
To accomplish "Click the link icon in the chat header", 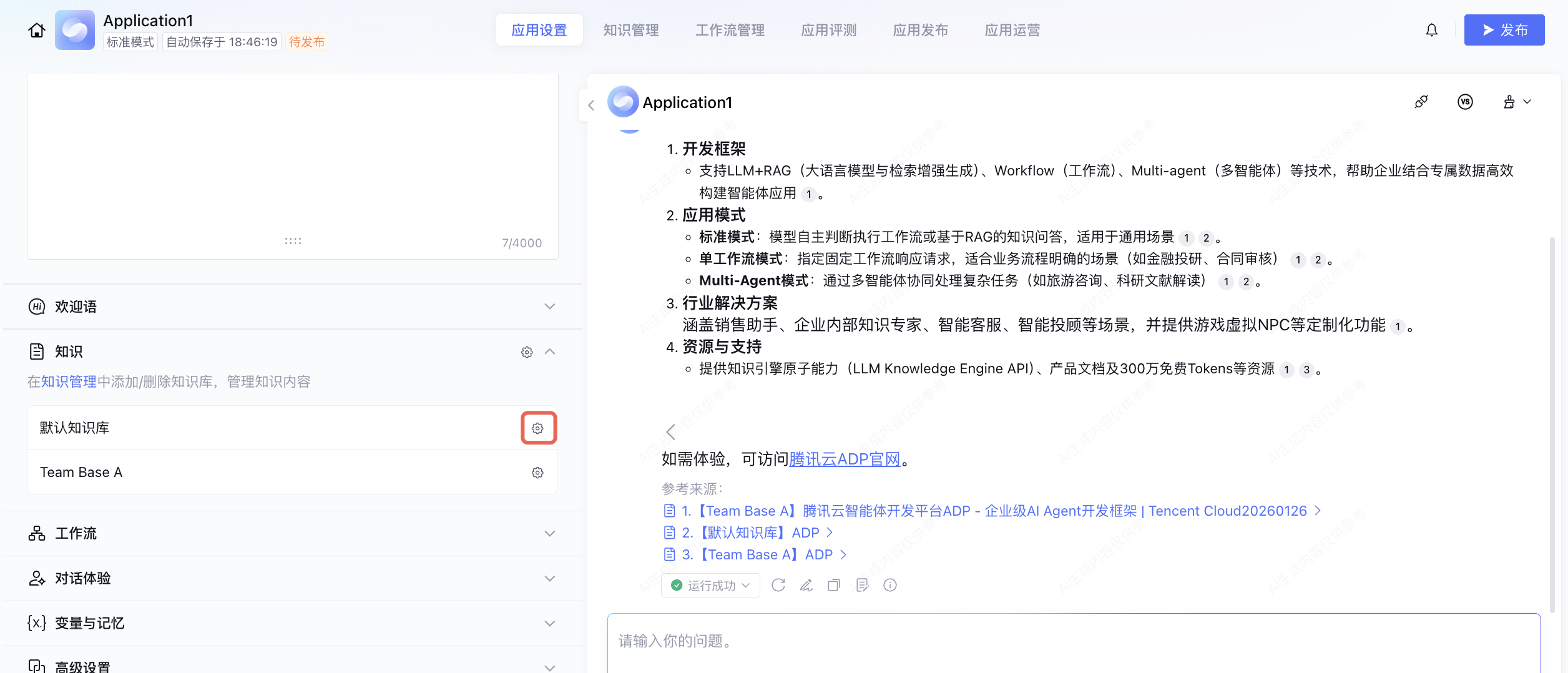I will click(x=1421, y=102).
